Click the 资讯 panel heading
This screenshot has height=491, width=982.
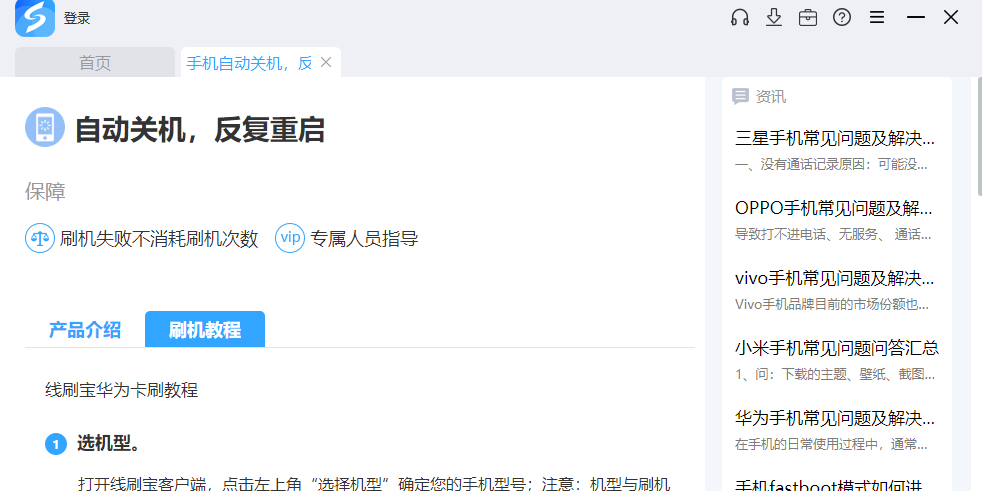click(771, 96)
